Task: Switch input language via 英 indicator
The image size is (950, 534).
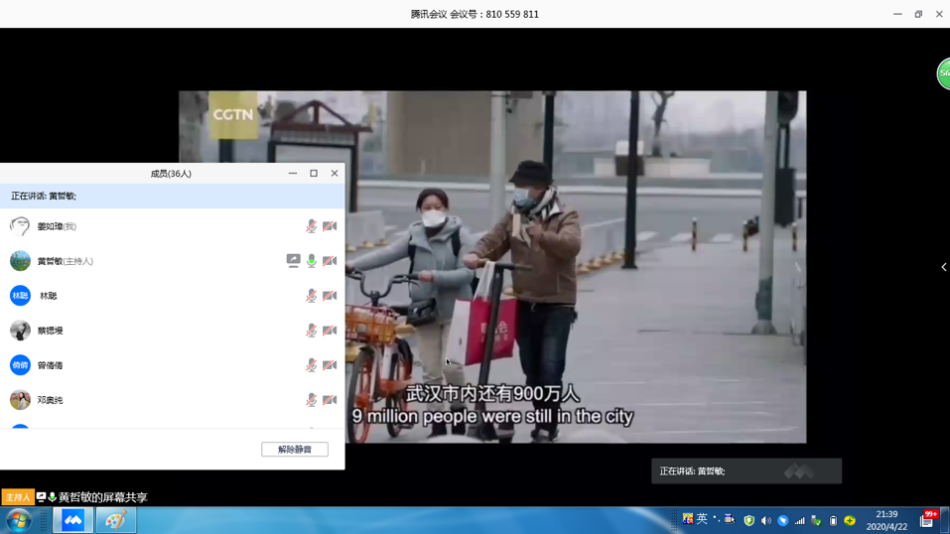Action: click(702, 519)
